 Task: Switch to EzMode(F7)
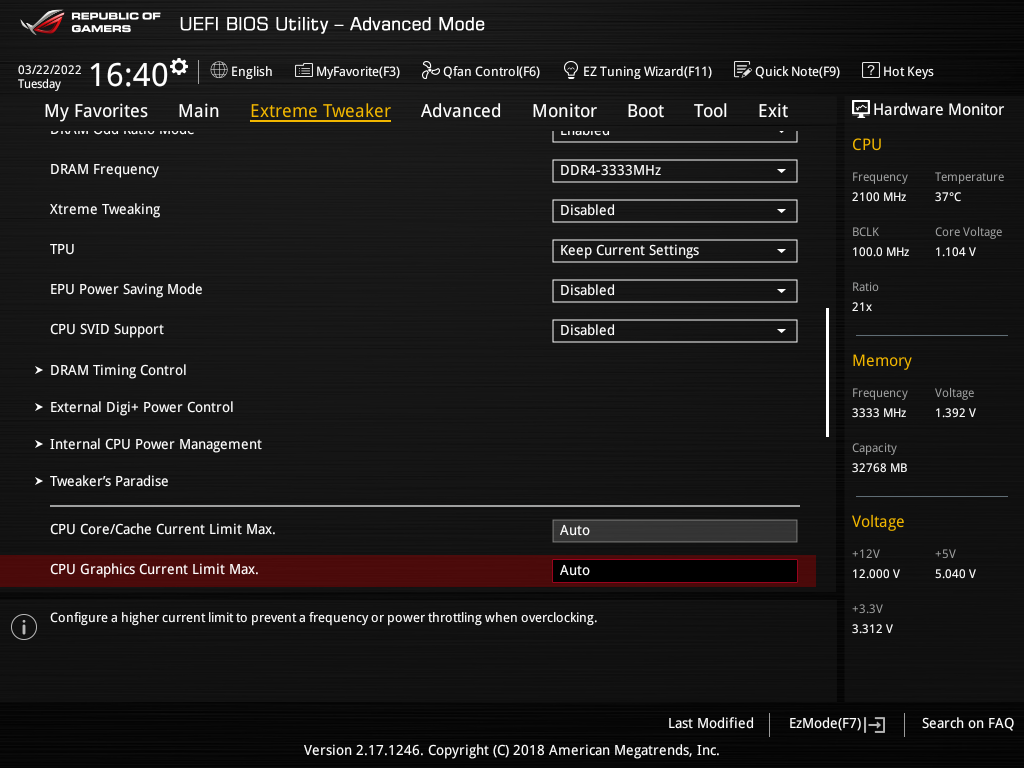pos(825,724)
